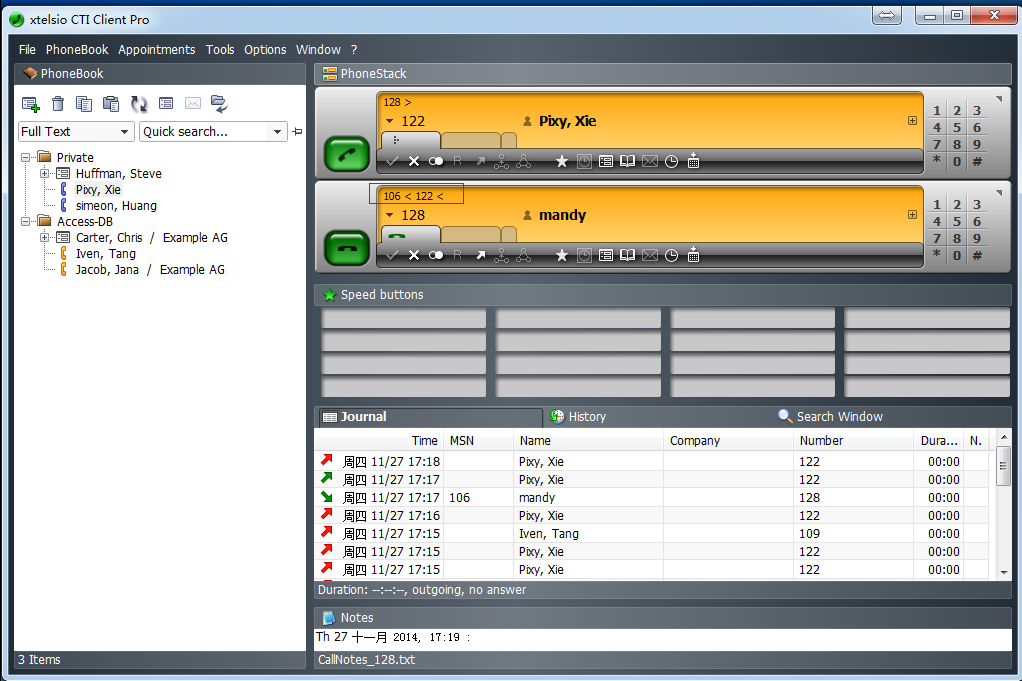This screenshot has width=1022, height=681.
Task: Click the calendar icon on mandy line
Action: [694, 254]
